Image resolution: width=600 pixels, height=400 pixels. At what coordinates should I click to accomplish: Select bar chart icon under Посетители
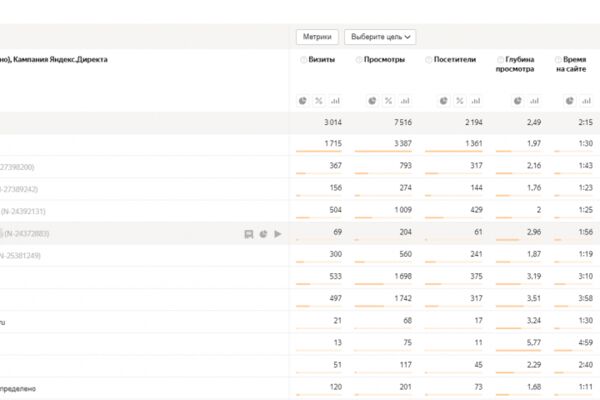click(476, 101)
